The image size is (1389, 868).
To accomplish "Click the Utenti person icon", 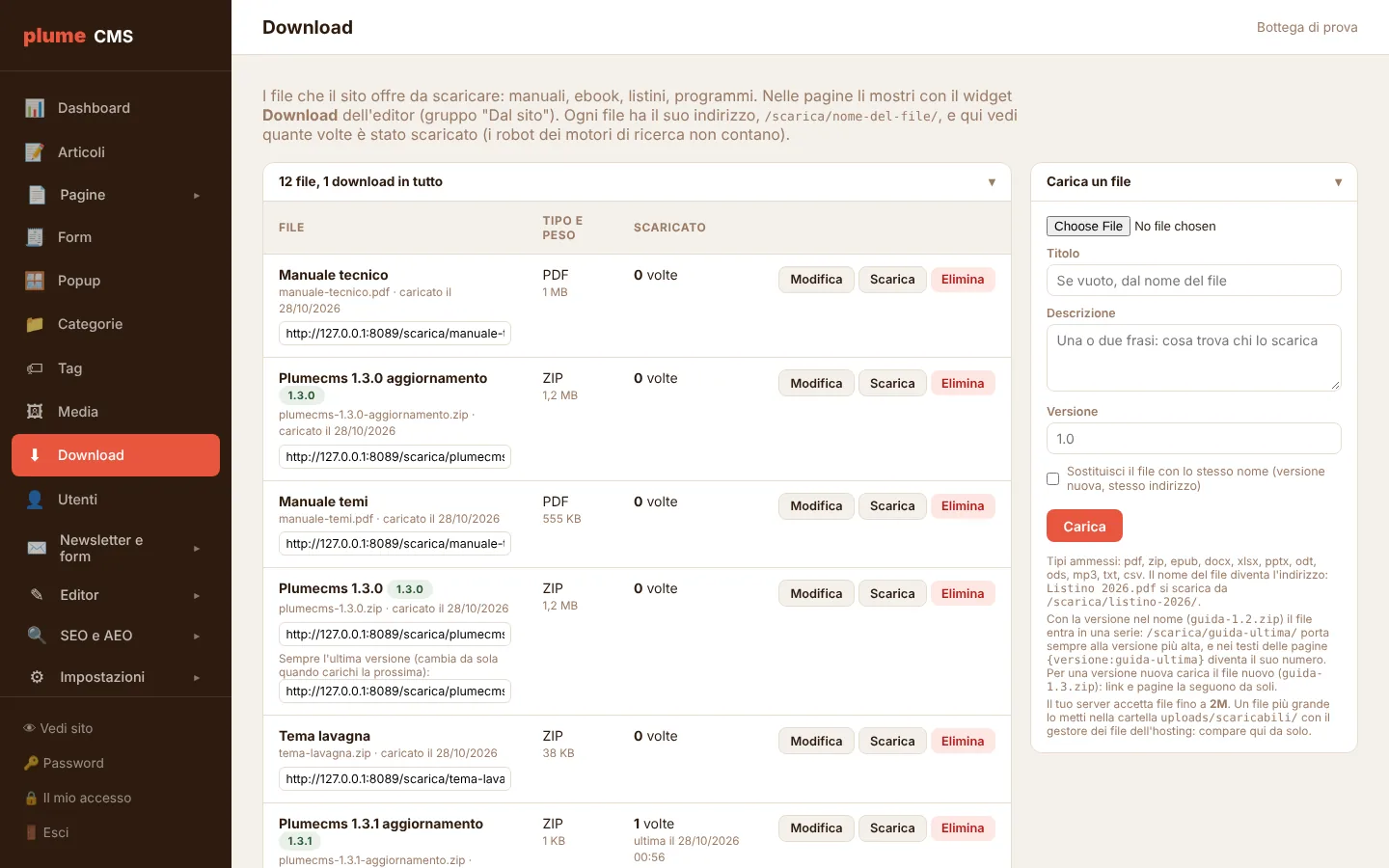I will (x=35, y=500).
